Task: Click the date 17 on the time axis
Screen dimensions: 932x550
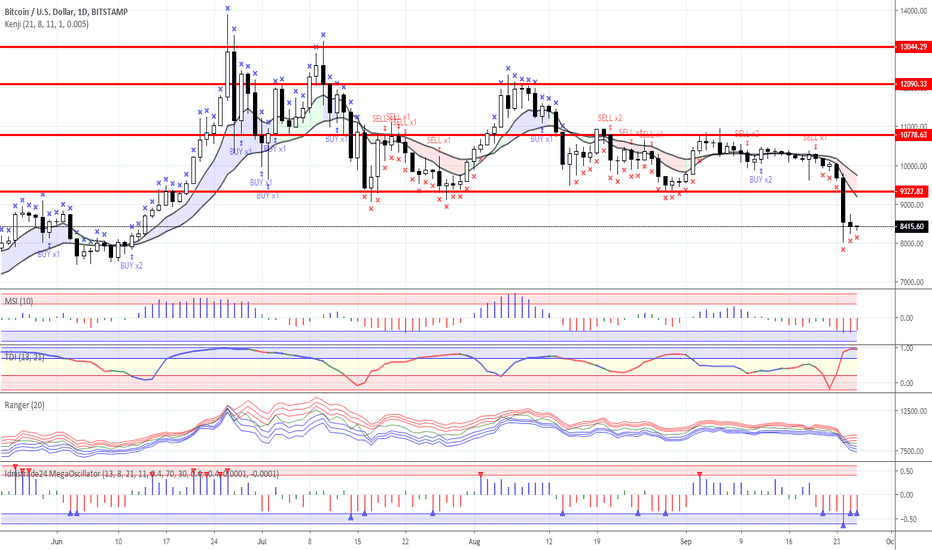Action: click(166, 542)
